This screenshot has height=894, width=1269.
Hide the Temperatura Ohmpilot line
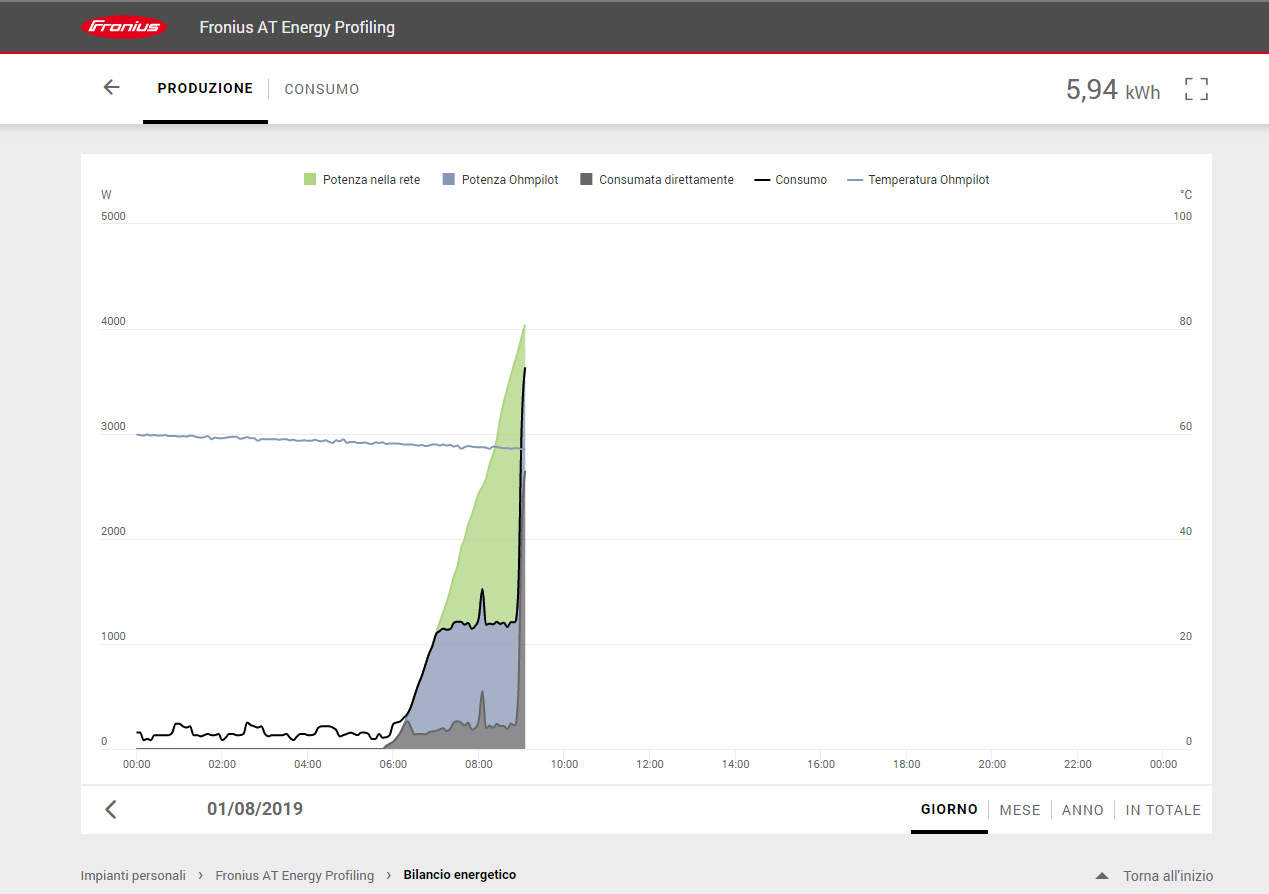[x=918, y=180]
